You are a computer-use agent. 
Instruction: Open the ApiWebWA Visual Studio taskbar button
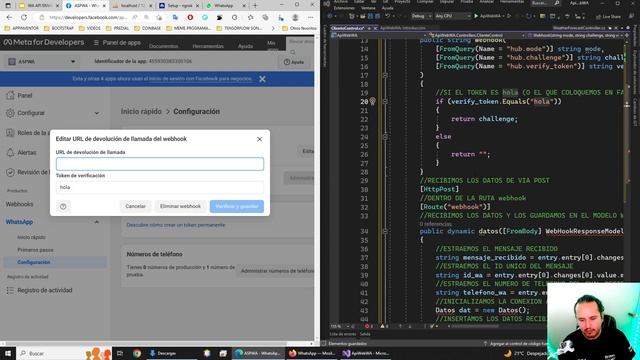(366, 353)
